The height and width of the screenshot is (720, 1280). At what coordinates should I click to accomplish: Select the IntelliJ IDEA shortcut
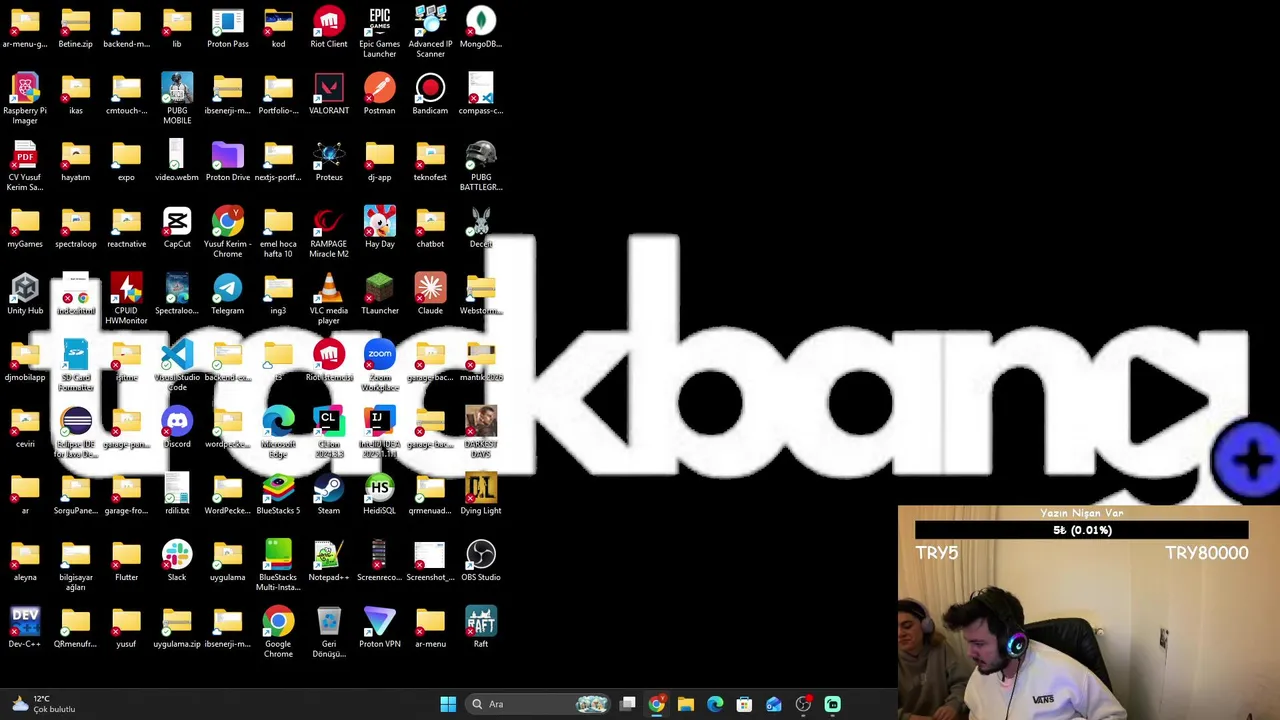point(379,433)
